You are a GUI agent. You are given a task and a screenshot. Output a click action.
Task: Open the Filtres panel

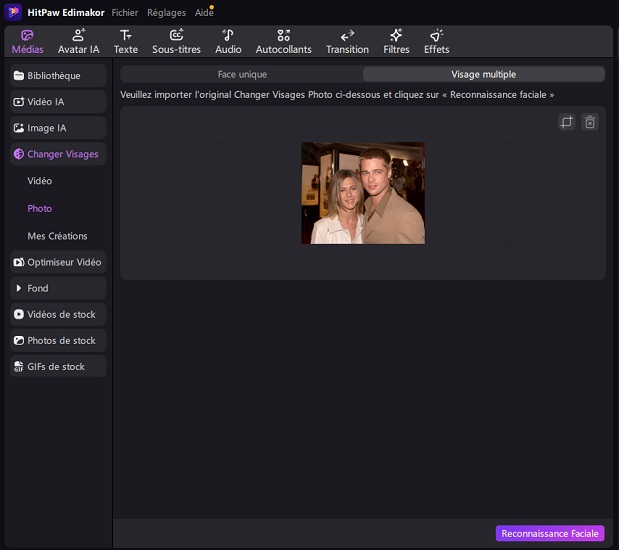pyautogui.click(x=396, y=41)
